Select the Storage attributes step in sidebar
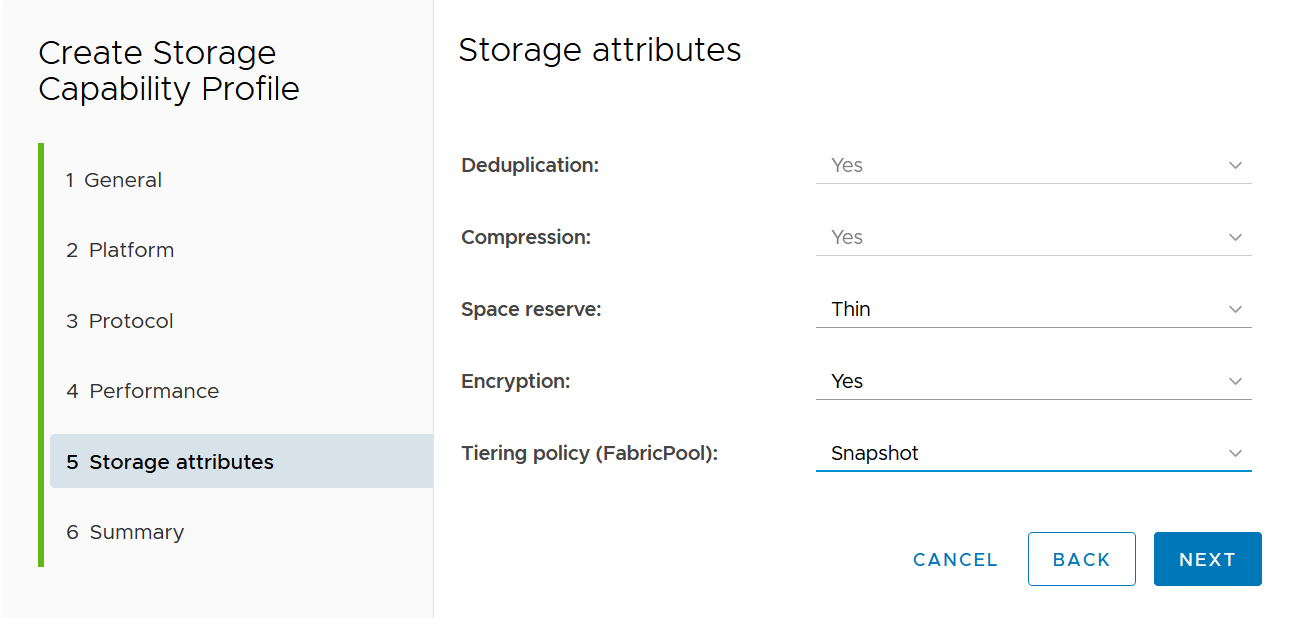The image size is (1302, 618). [x=170, y=462]
